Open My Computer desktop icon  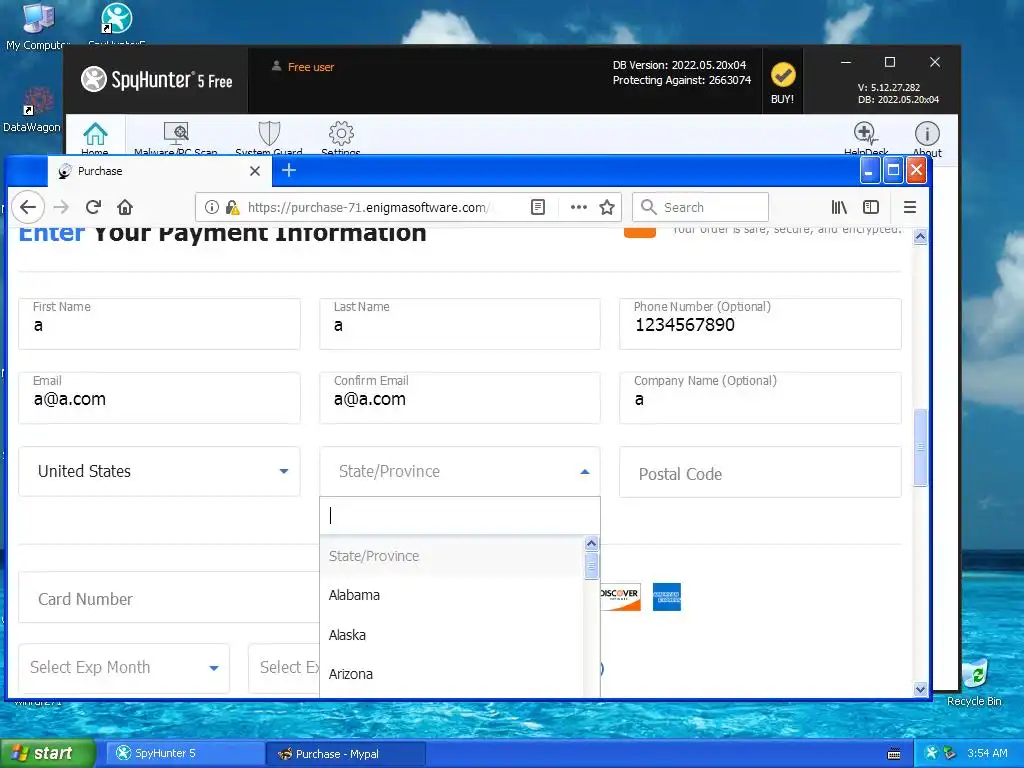(x=38, y=26)
